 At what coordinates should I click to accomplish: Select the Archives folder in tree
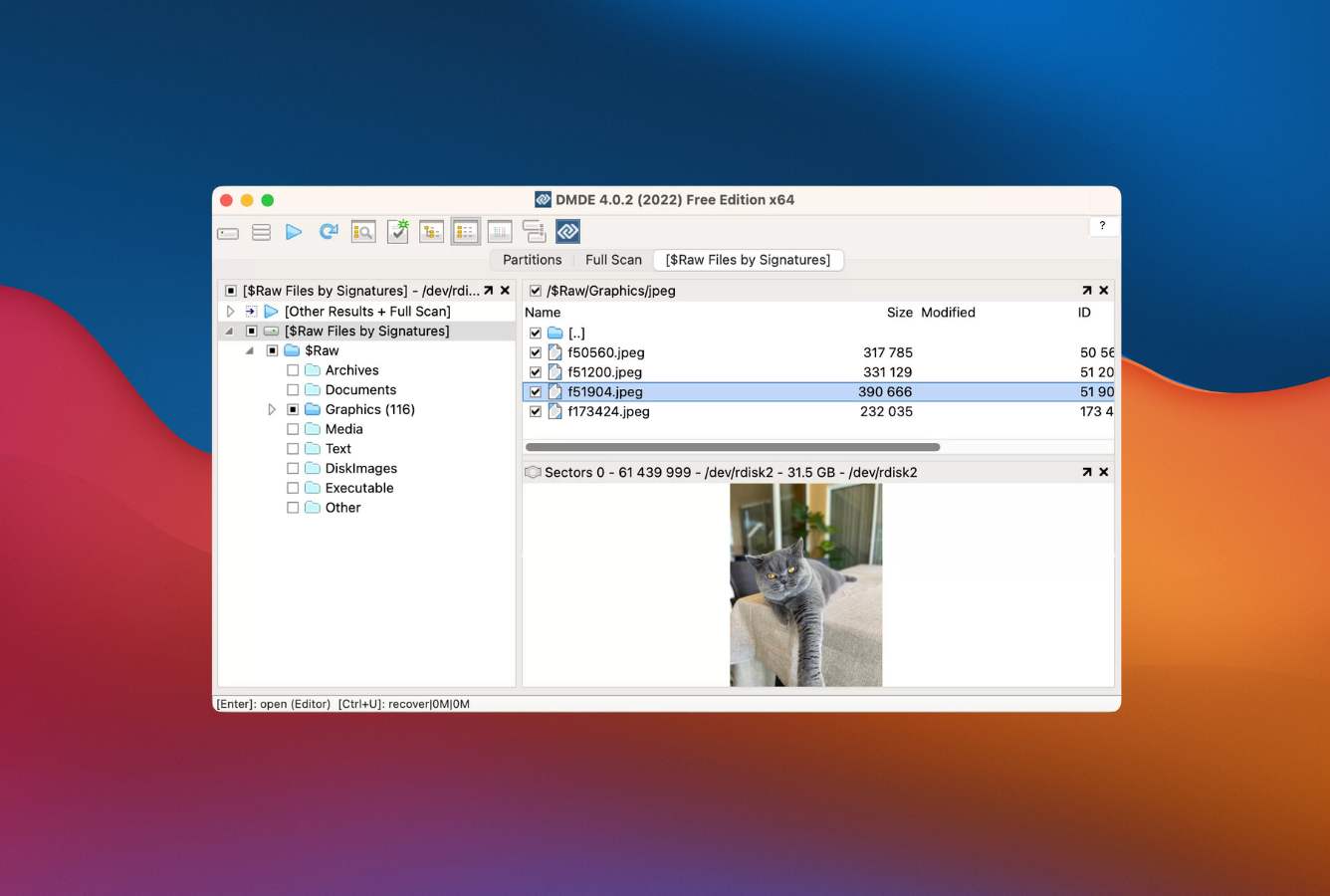coord(351,370)
